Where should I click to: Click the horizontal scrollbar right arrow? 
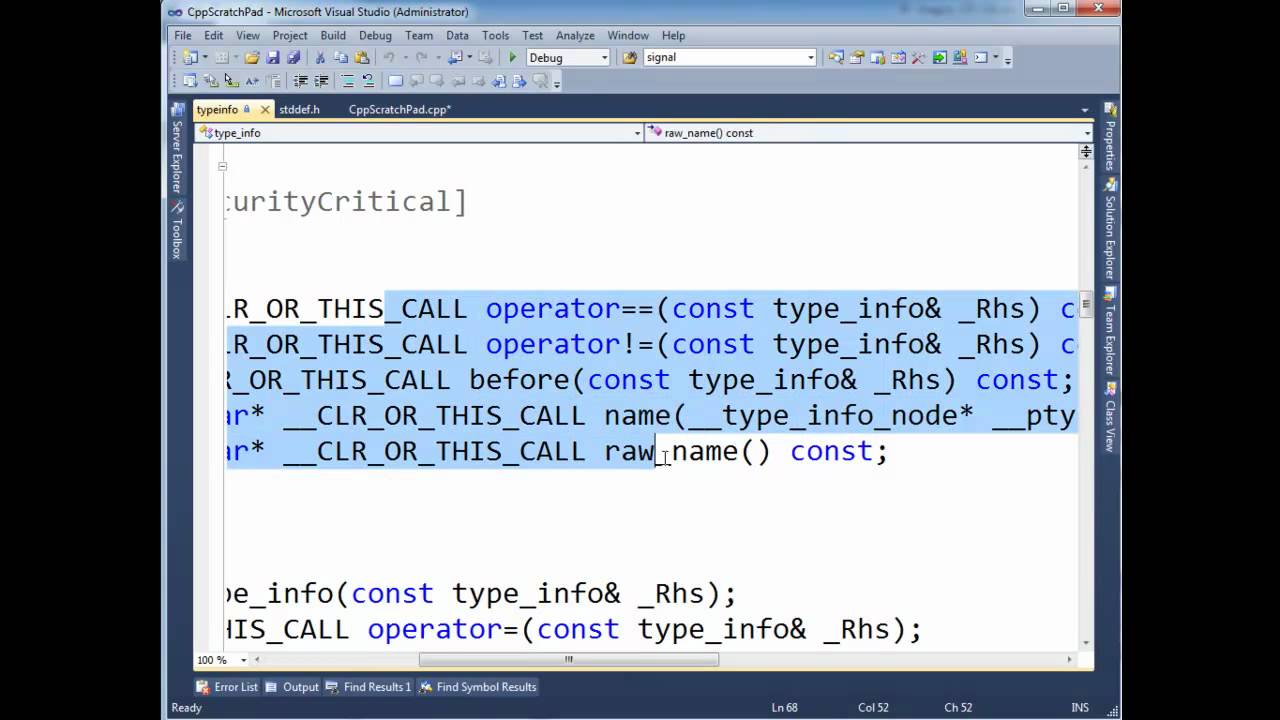coord(1069,660)
